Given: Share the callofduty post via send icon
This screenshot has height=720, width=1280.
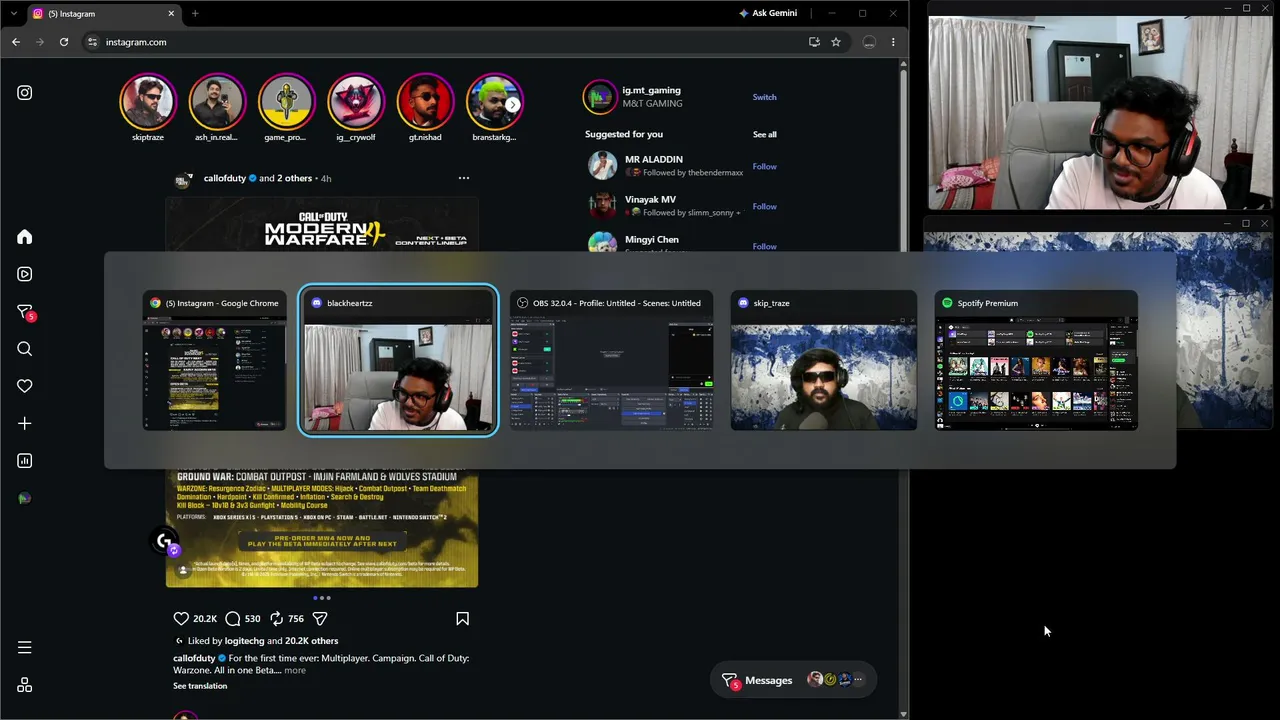Looking at the screenshot, I should point(320,619).
